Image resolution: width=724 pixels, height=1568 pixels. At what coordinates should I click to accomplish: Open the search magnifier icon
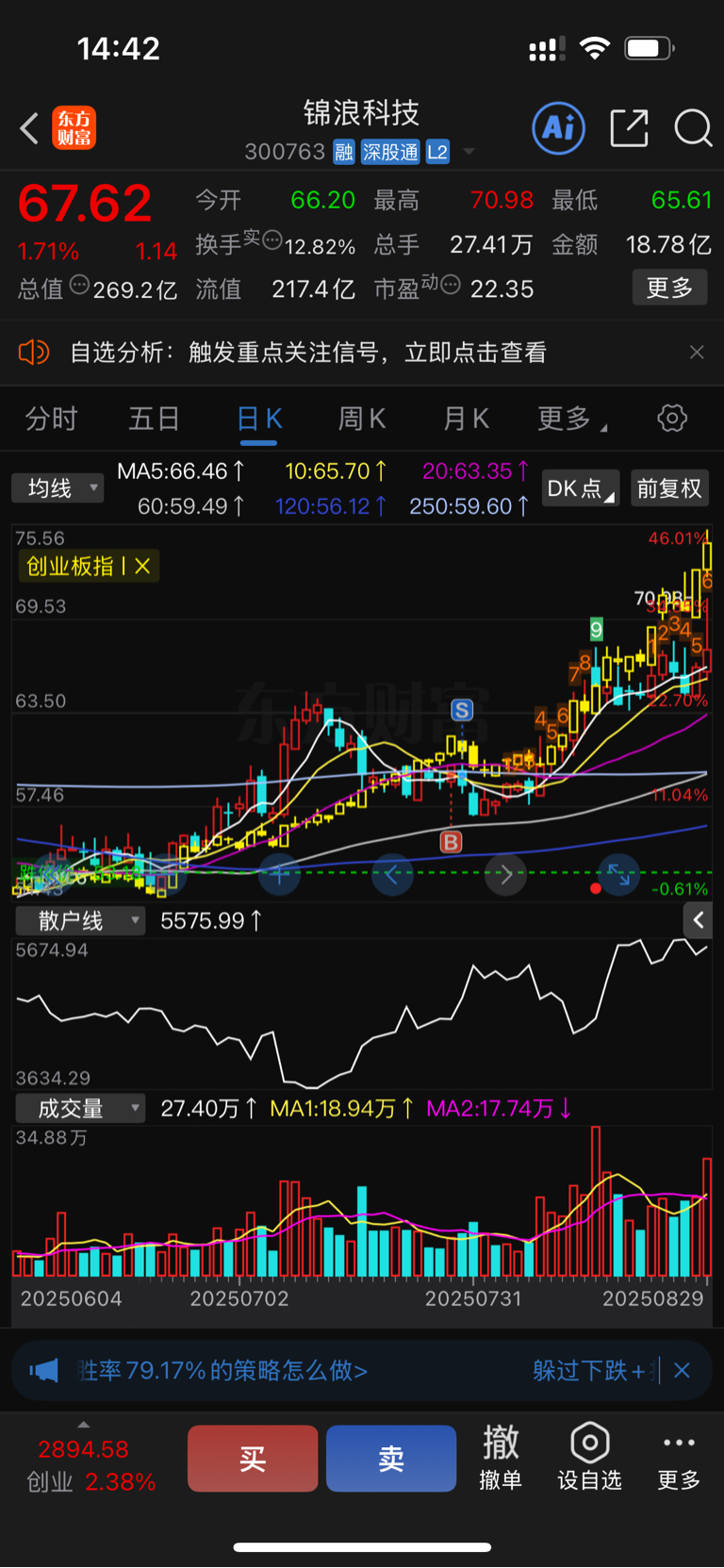(694, 128)
